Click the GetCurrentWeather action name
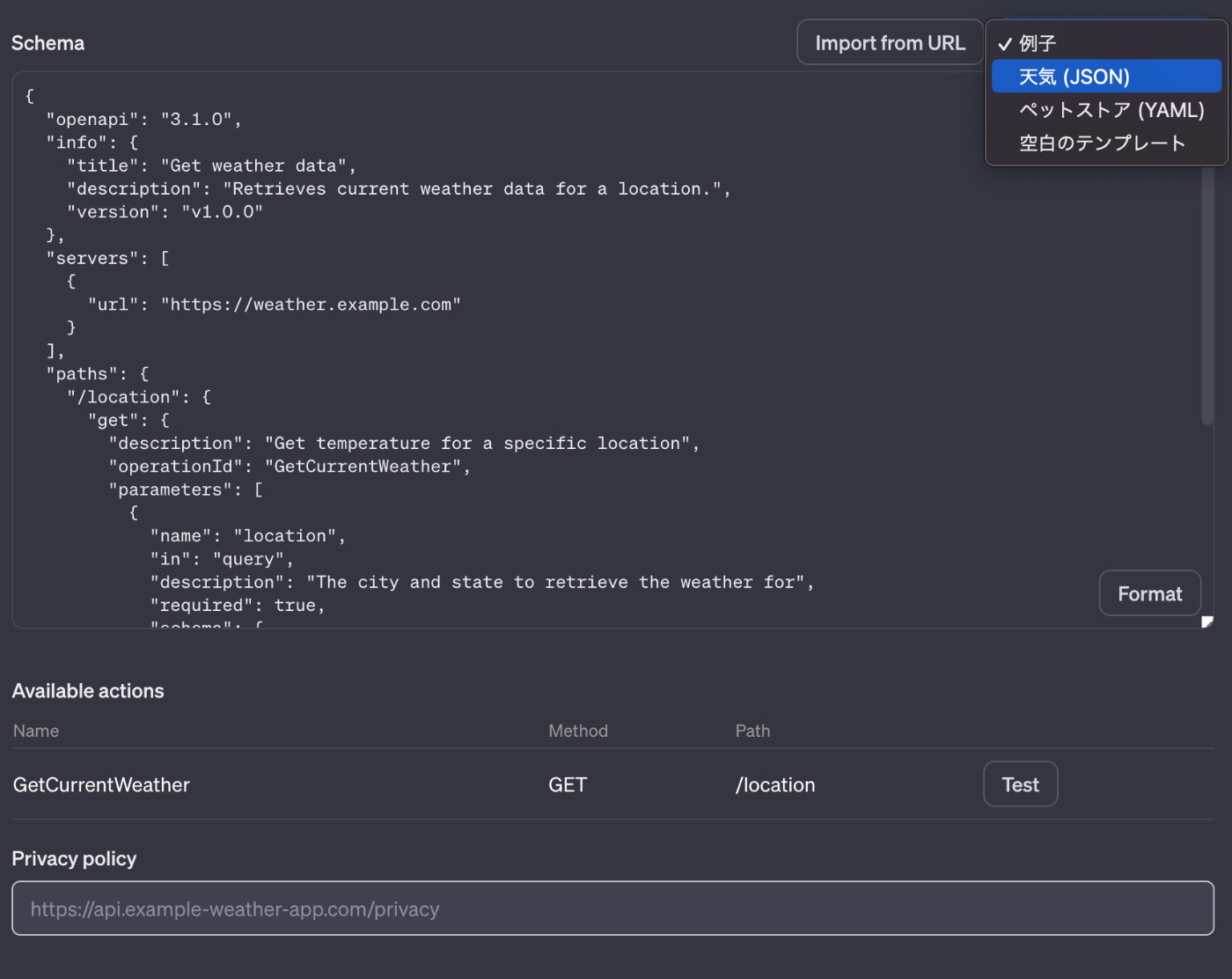 pyautogui.click(x=102, y=785)
